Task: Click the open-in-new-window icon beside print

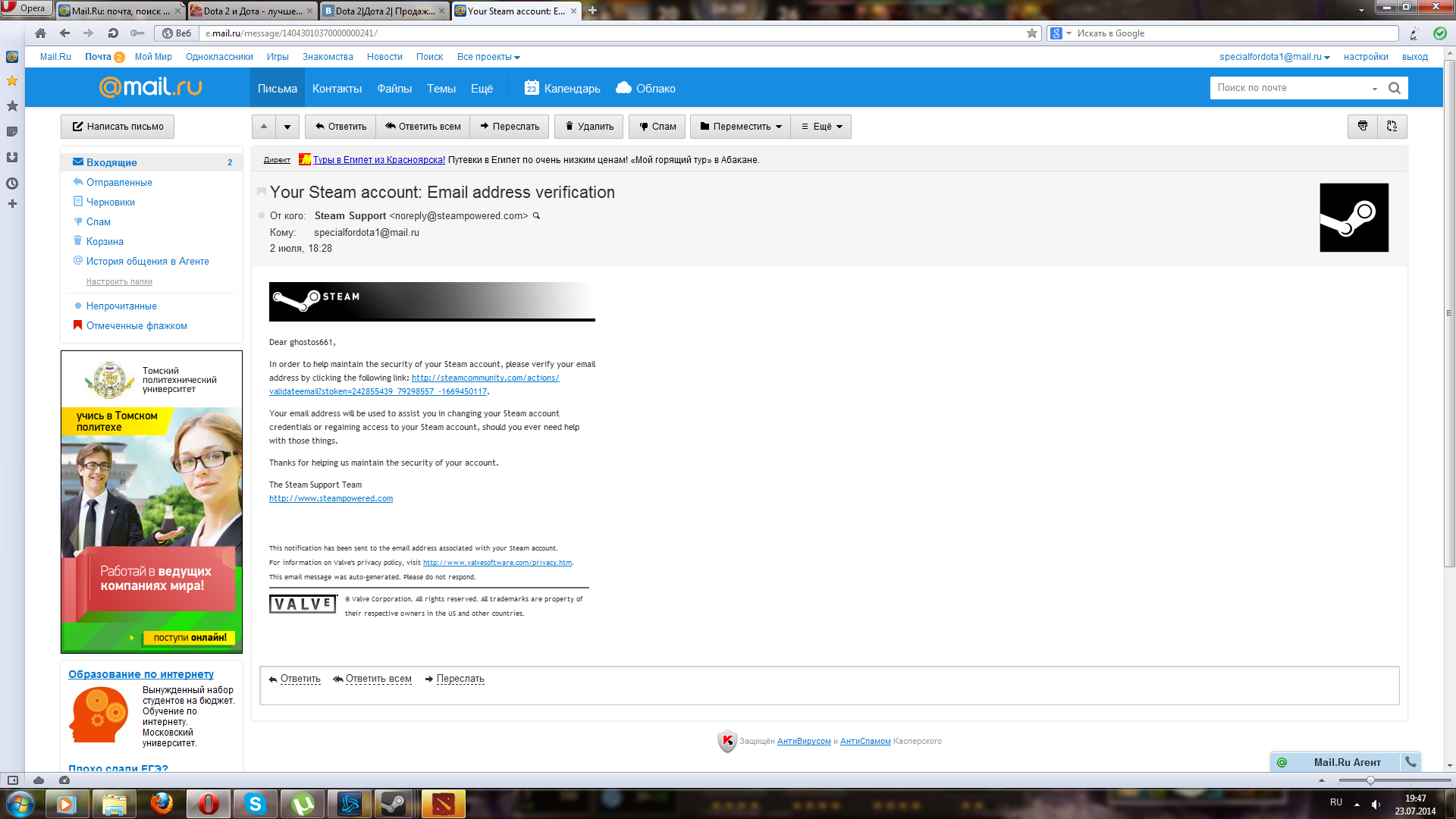Action: 1392,127
